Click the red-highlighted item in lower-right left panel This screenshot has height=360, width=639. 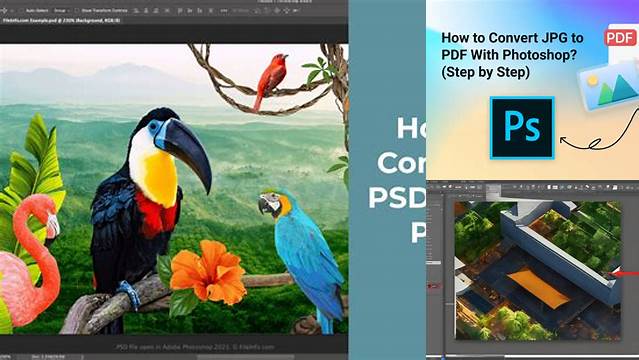pos(434,286)
